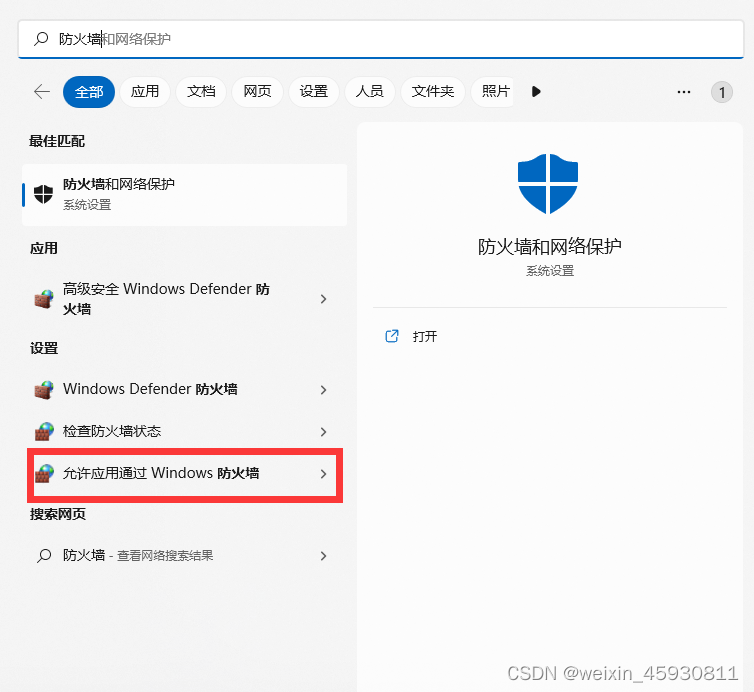This screenshot has width=754, height=692.
Task: Expand chevron for 允许应用通过 Windows 防火墙
Action: pos(324,474)
